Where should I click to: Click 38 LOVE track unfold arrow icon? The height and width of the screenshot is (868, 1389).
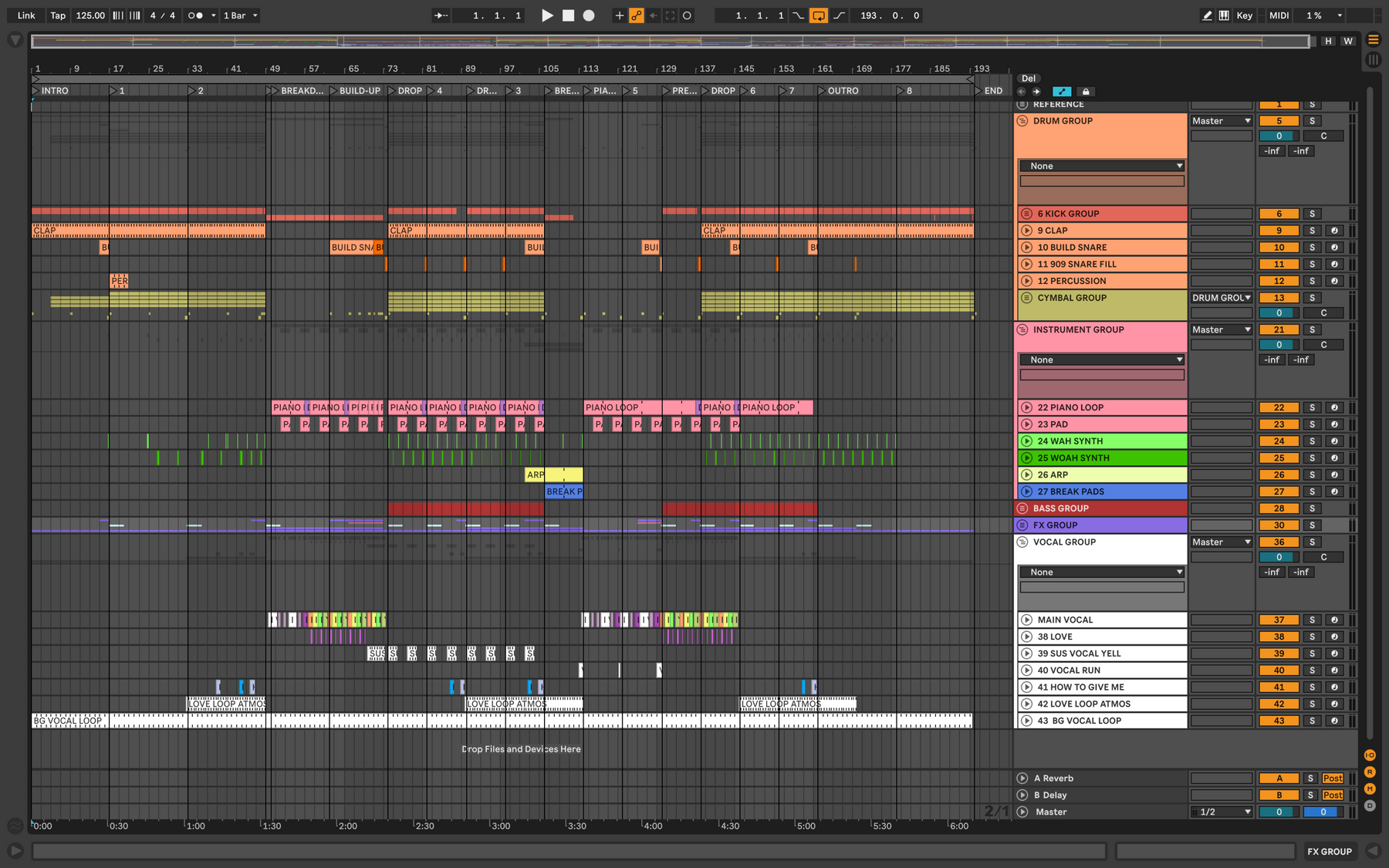[1026, 637]
